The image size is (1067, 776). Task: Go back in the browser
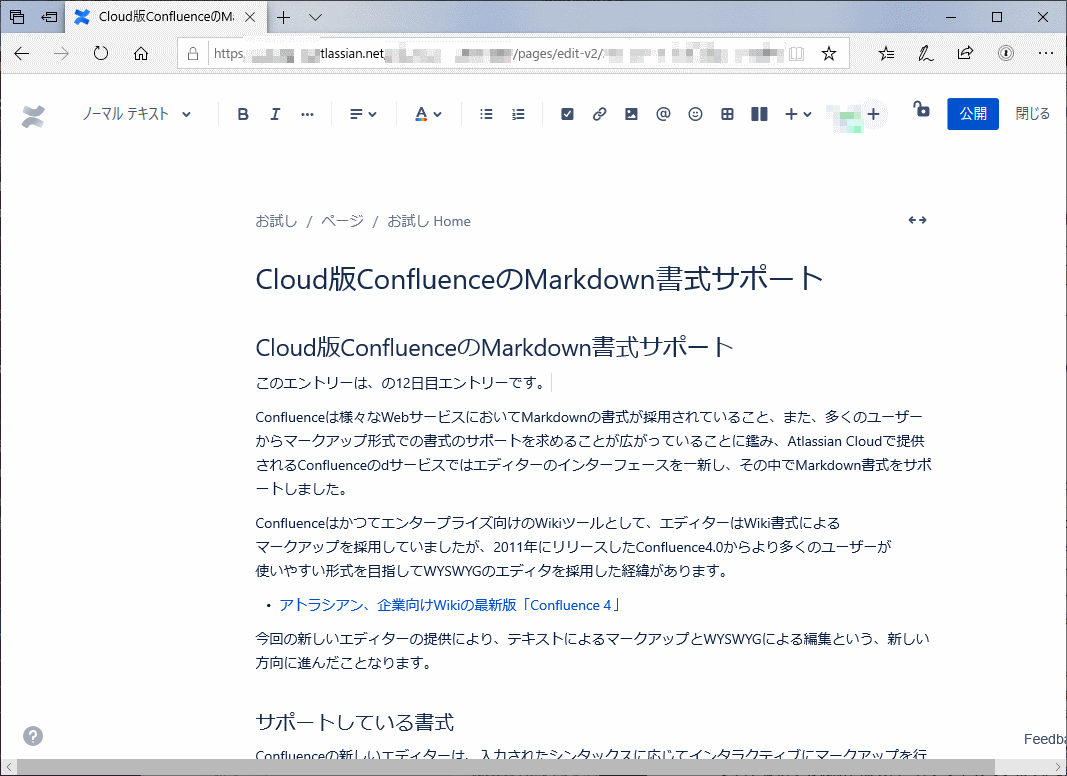[22, 53]
